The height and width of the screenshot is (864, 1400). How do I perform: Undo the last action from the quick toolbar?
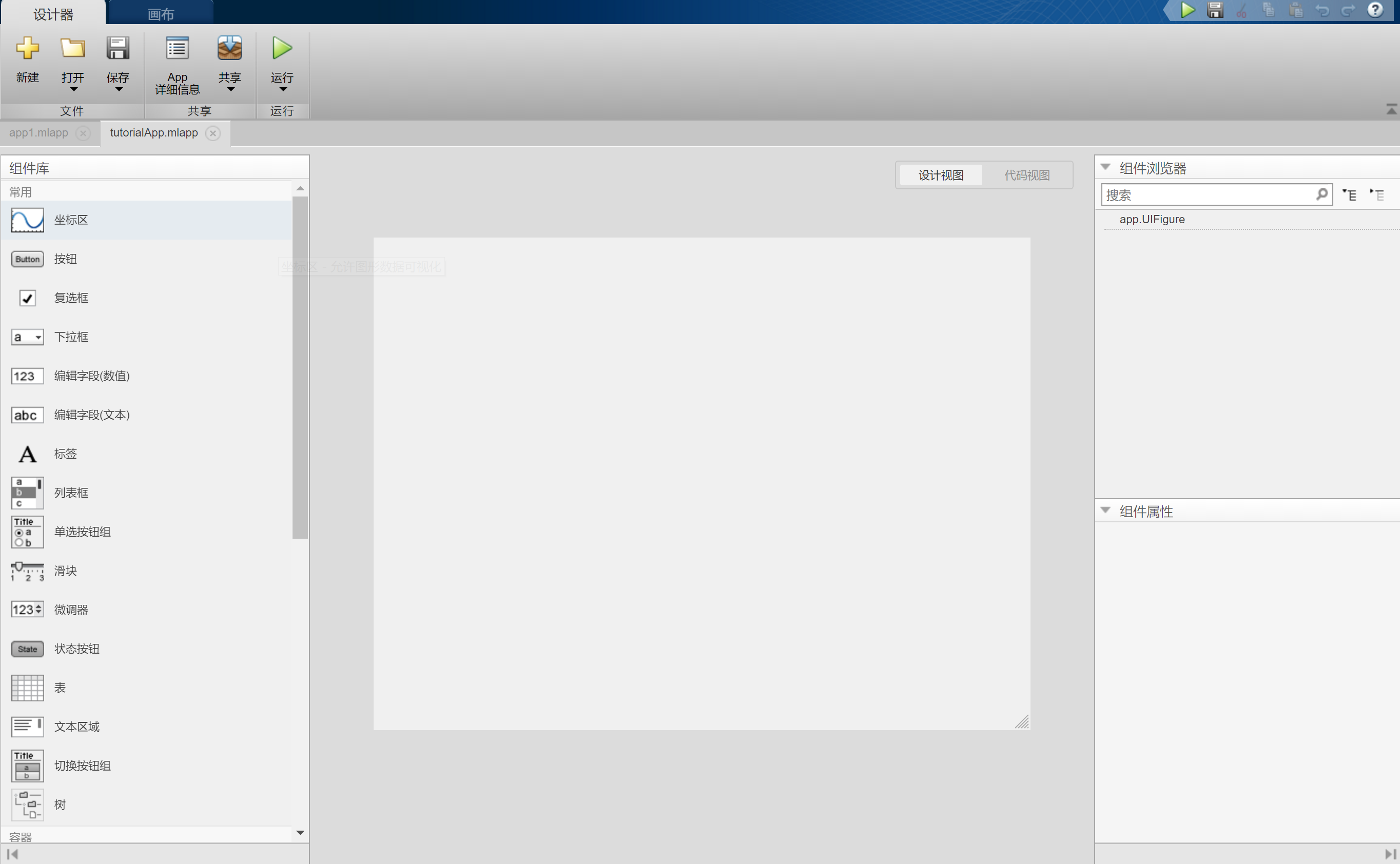point(1324,10)
